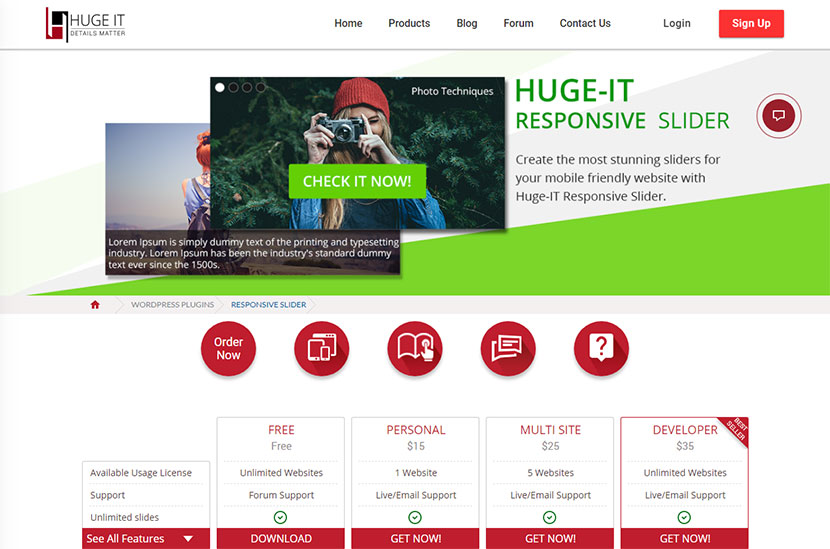Click the check icon in PERSONAL column
The image size is (830, 549).
tap(415, 517)
